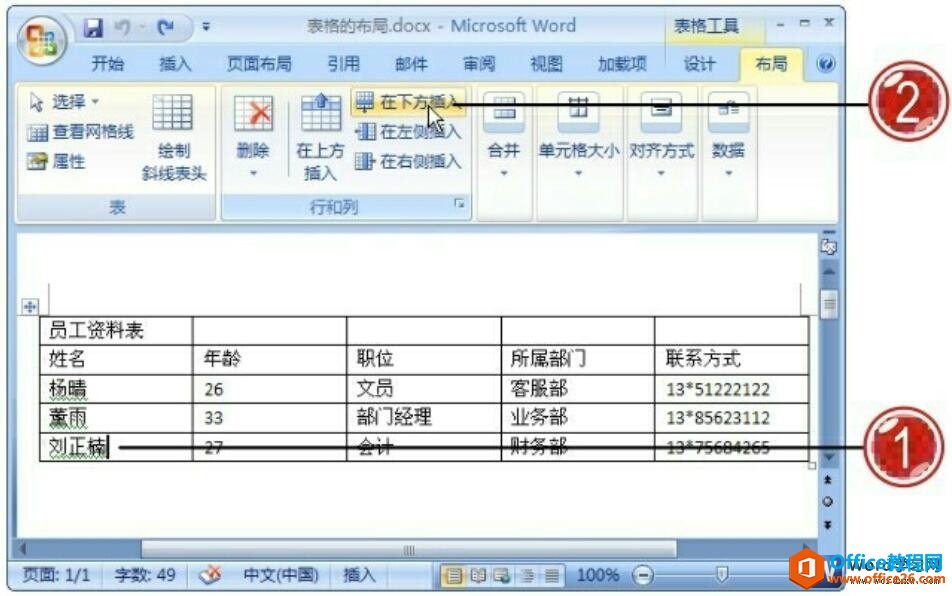Select the table 布局 tab
The image size is (952, 596).
[771, 63]
